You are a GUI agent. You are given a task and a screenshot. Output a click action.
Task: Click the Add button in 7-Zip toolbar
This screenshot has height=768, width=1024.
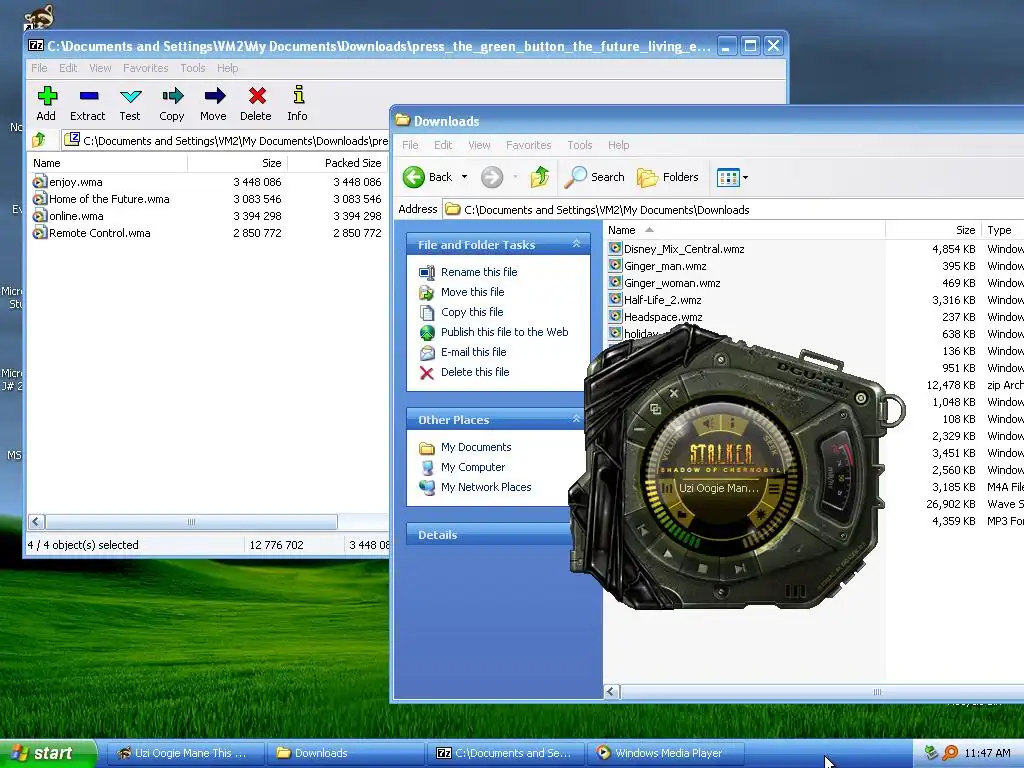click(x=46, y=104)
